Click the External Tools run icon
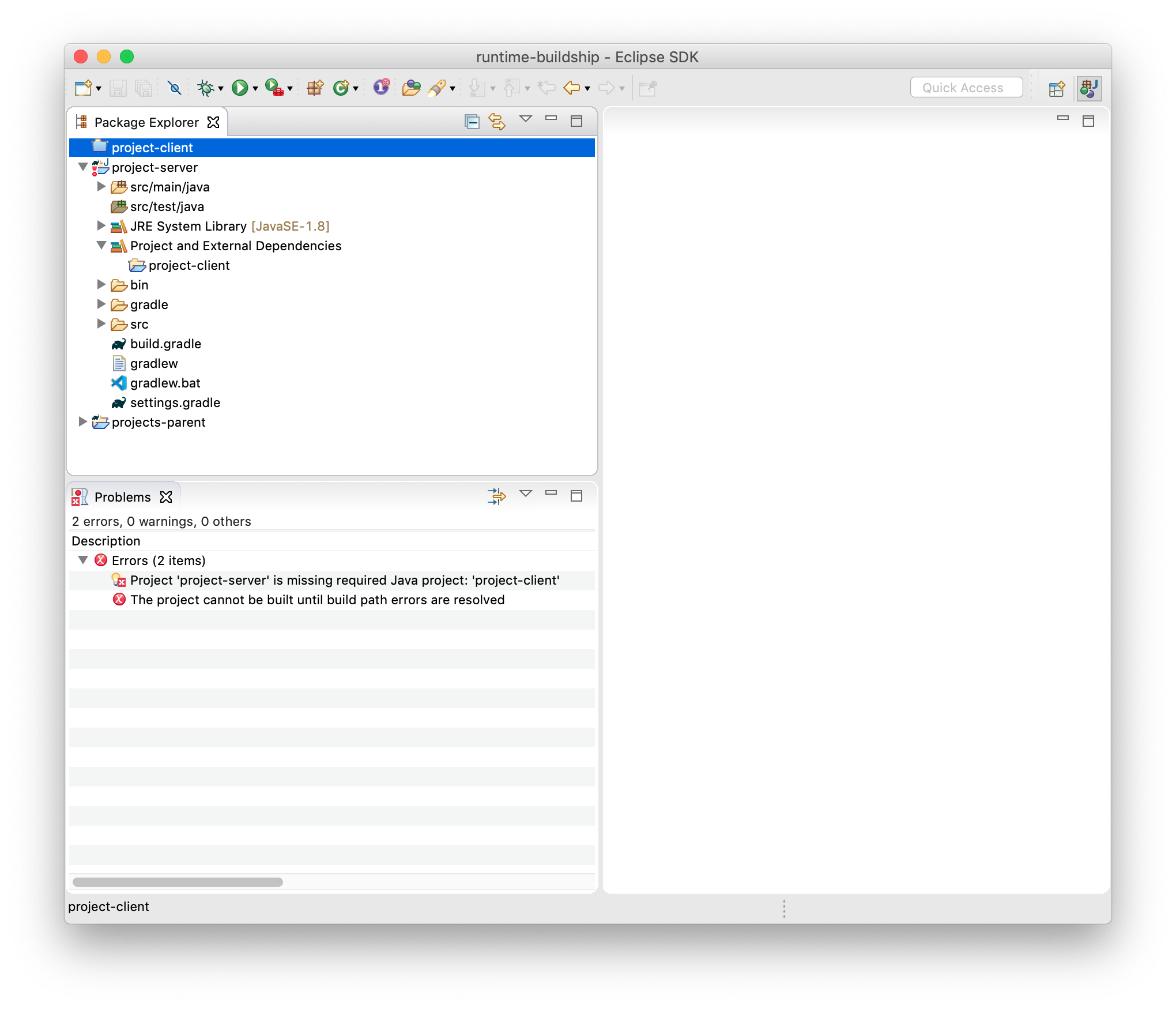Screen dimensions: 1176x1009 274,88
